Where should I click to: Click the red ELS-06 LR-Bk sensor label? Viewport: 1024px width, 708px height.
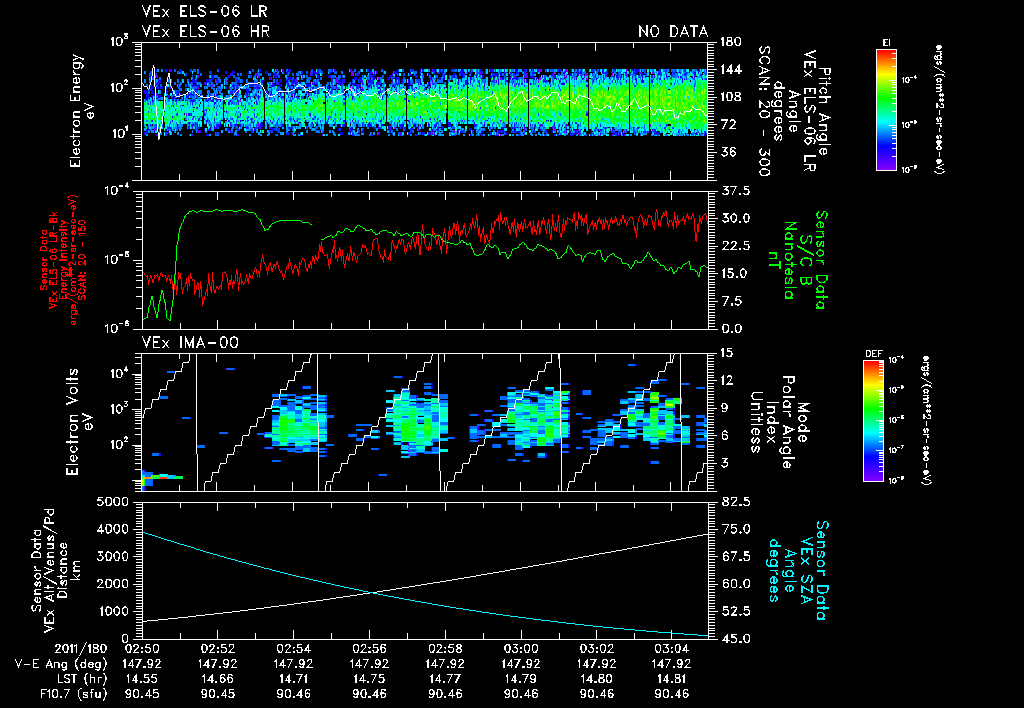click(62, 260)
